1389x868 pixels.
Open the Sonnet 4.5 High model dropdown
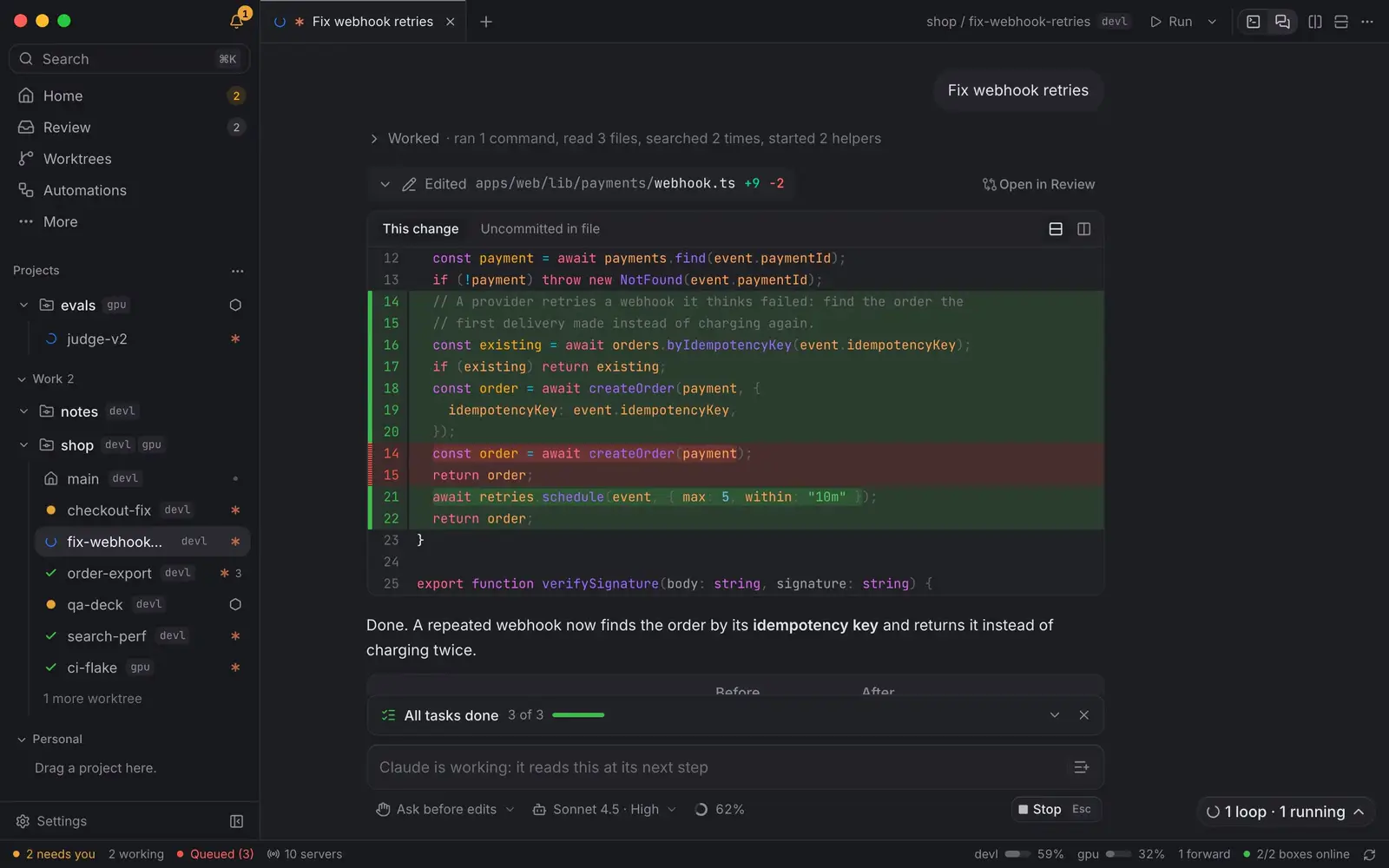click(604, 809)
